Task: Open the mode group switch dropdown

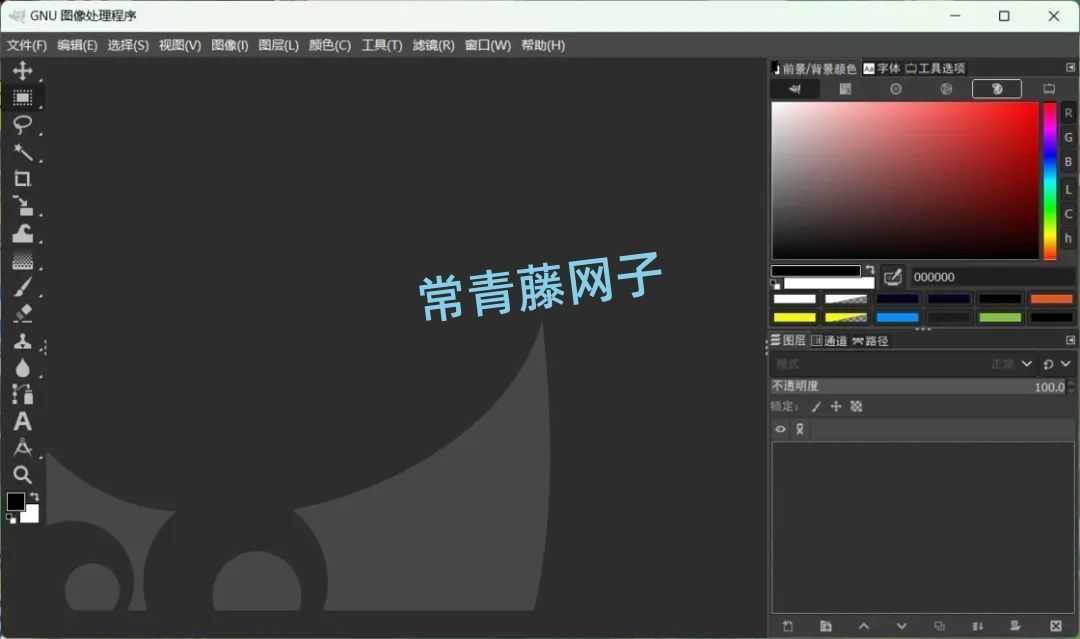Action: pos(1057,364)
